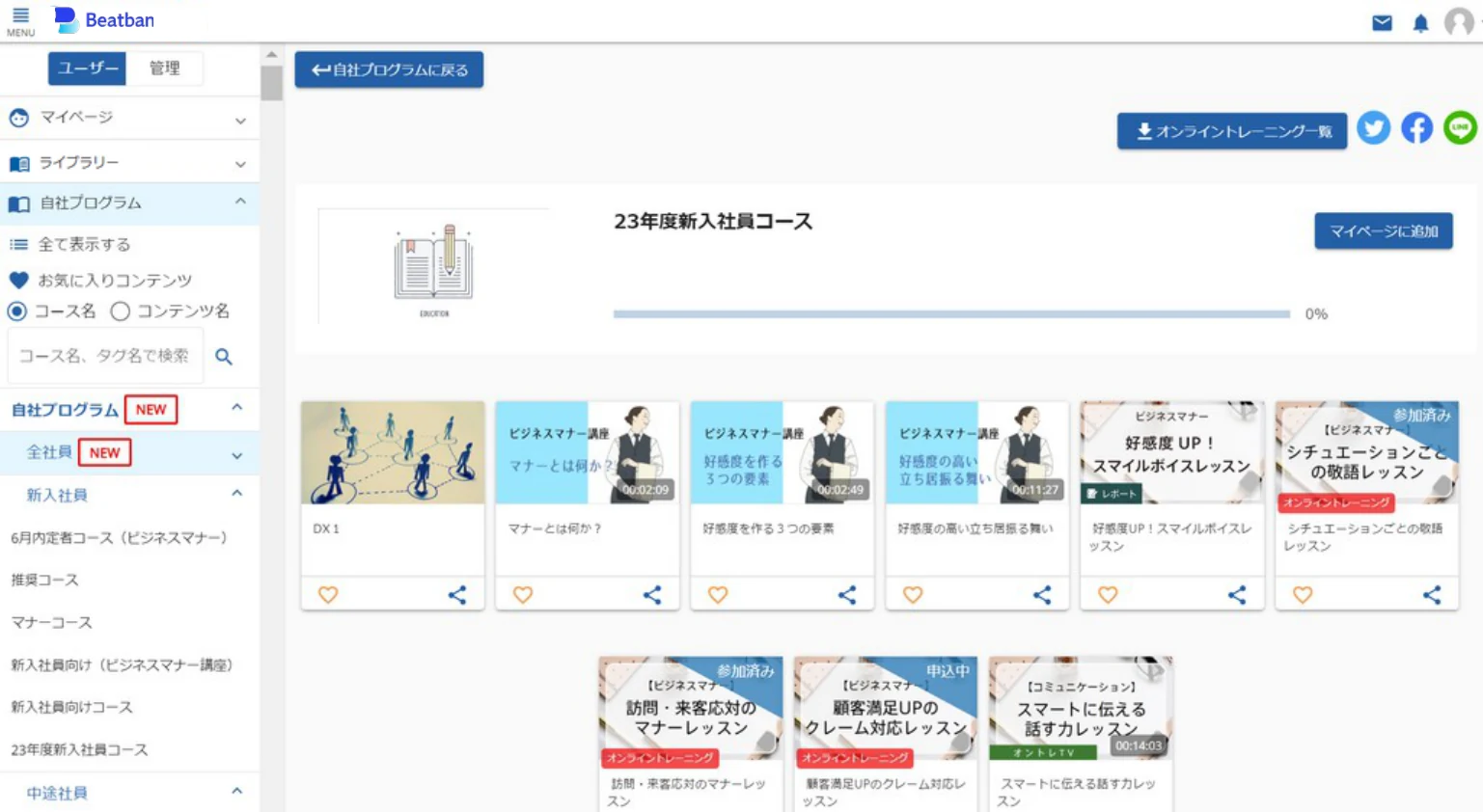Click 自社プログラムに戻る button
This screenshot has height=812, width=1483.
[x=389, y=69]
